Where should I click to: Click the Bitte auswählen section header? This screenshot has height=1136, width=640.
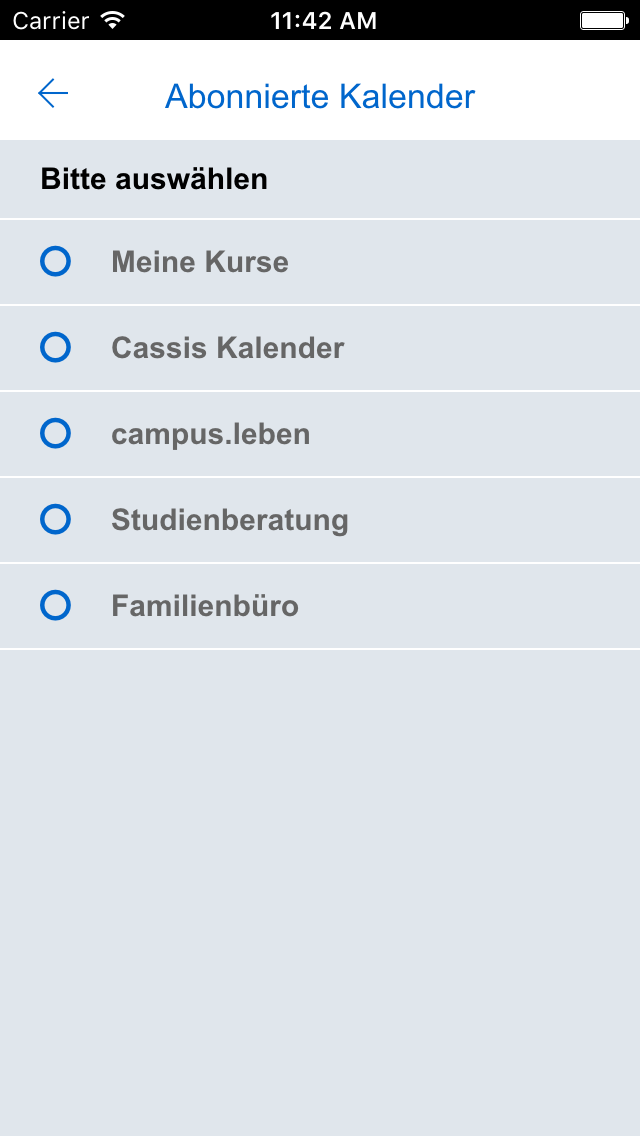[154, 180]
